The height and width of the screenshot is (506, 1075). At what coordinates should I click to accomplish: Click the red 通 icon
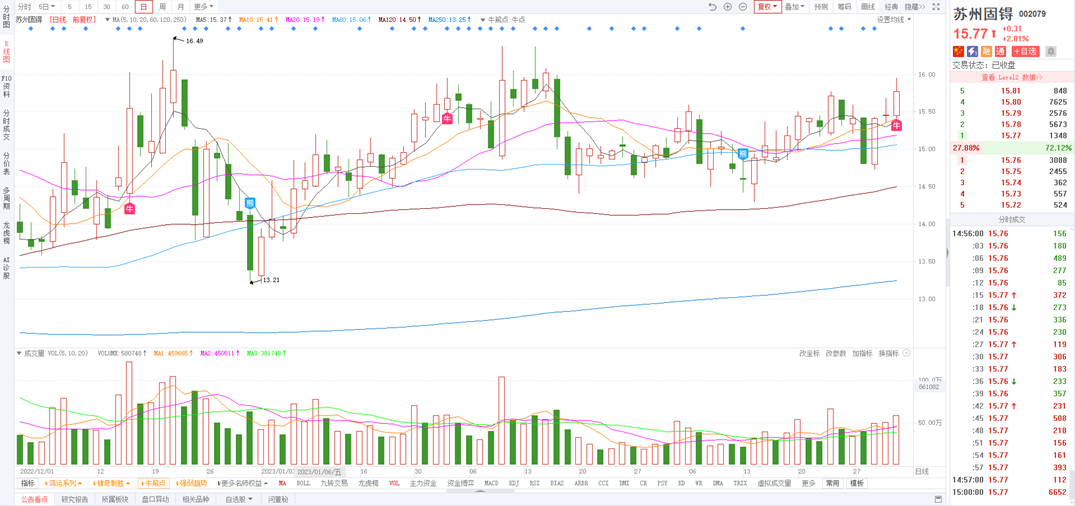[x=1000, y=51]
